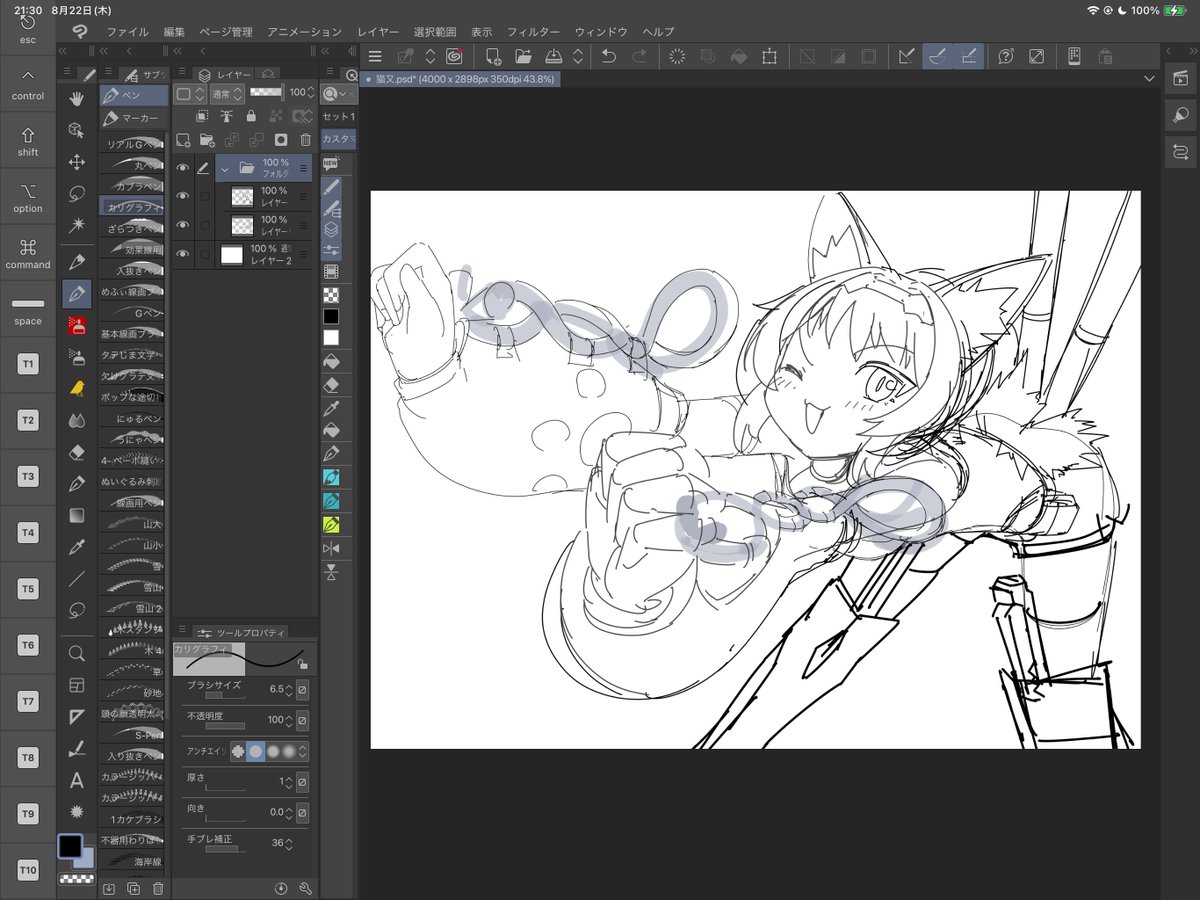The image size is (1200, 900).
Task: Select the Object operation tool
Action: tap(77, 130)
